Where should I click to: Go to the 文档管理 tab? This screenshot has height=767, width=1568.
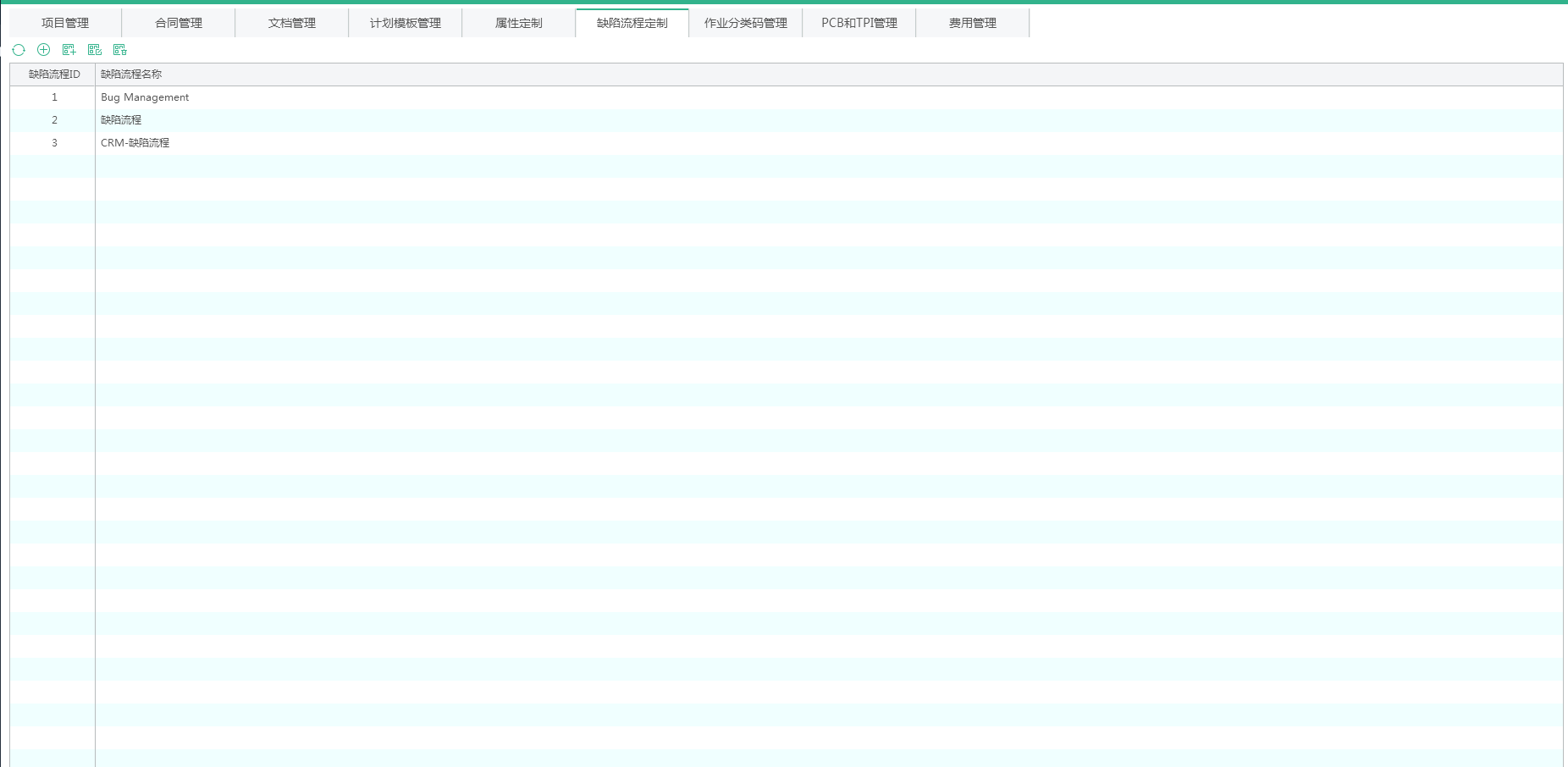[292, 23]
